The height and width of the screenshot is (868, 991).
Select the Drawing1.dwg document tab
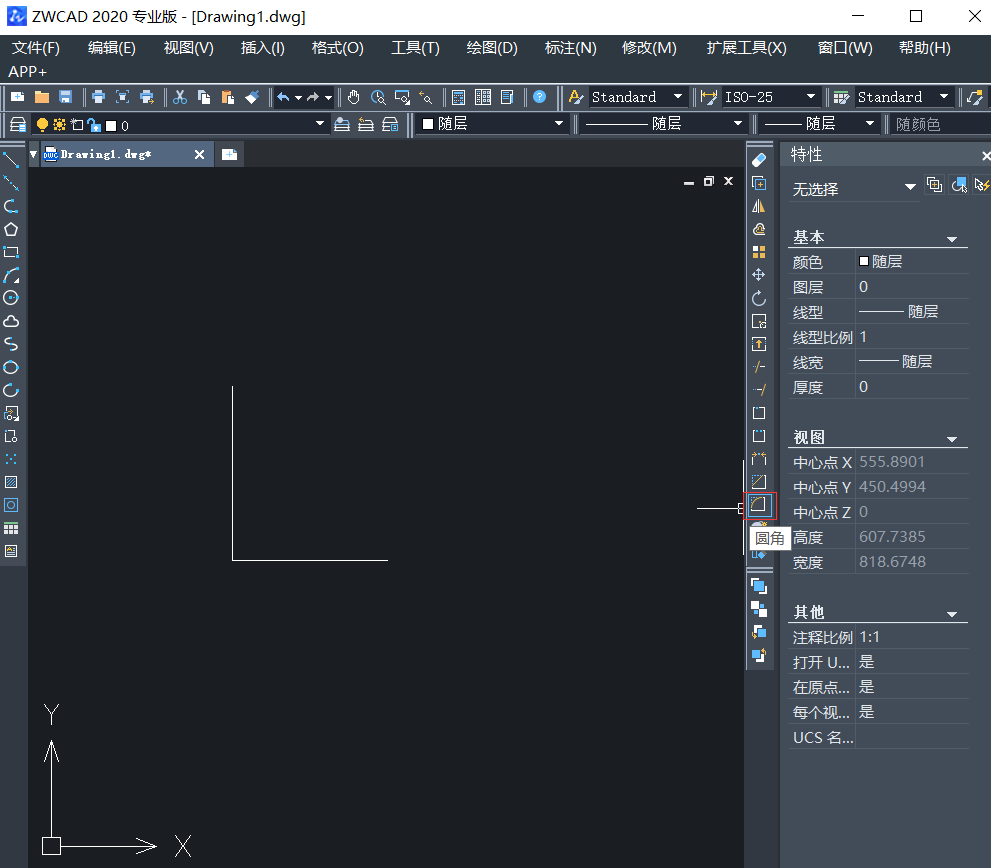pyautogui.click(x=110, y=154)
